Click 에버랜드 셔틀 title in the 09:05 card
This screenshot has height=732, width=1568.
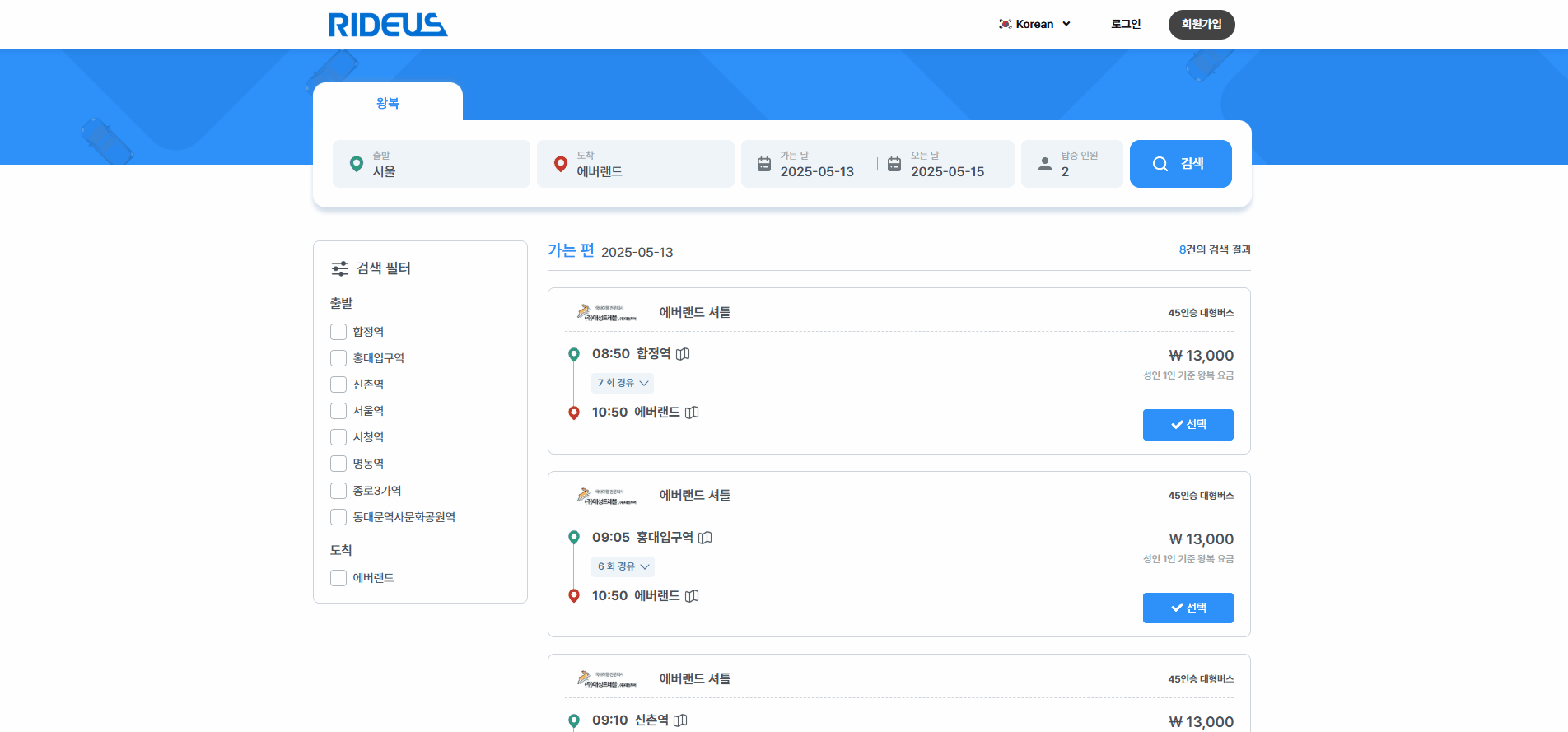click(x=695, y=496)
